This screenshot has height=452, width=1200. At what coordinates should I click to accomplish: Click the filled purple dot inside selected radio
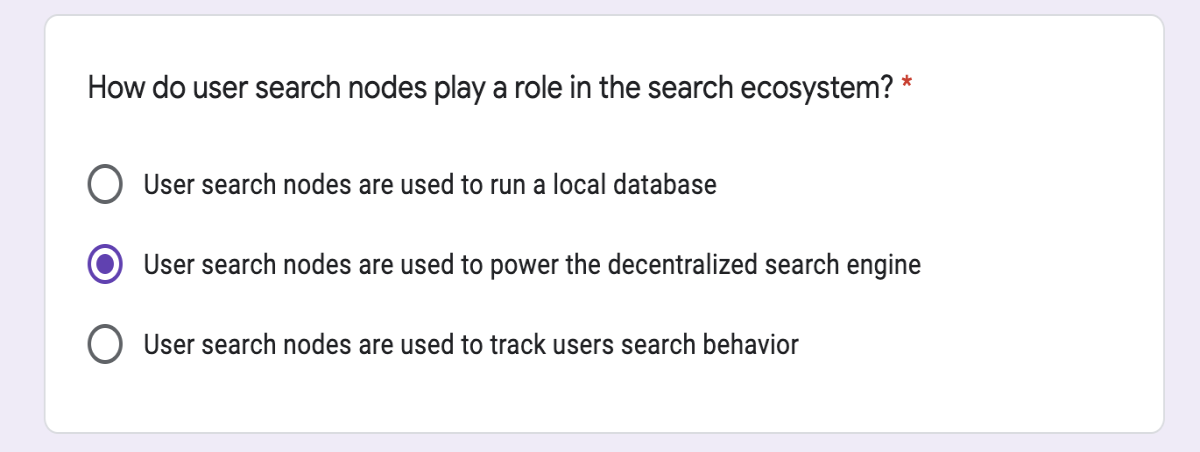point(106,265)
